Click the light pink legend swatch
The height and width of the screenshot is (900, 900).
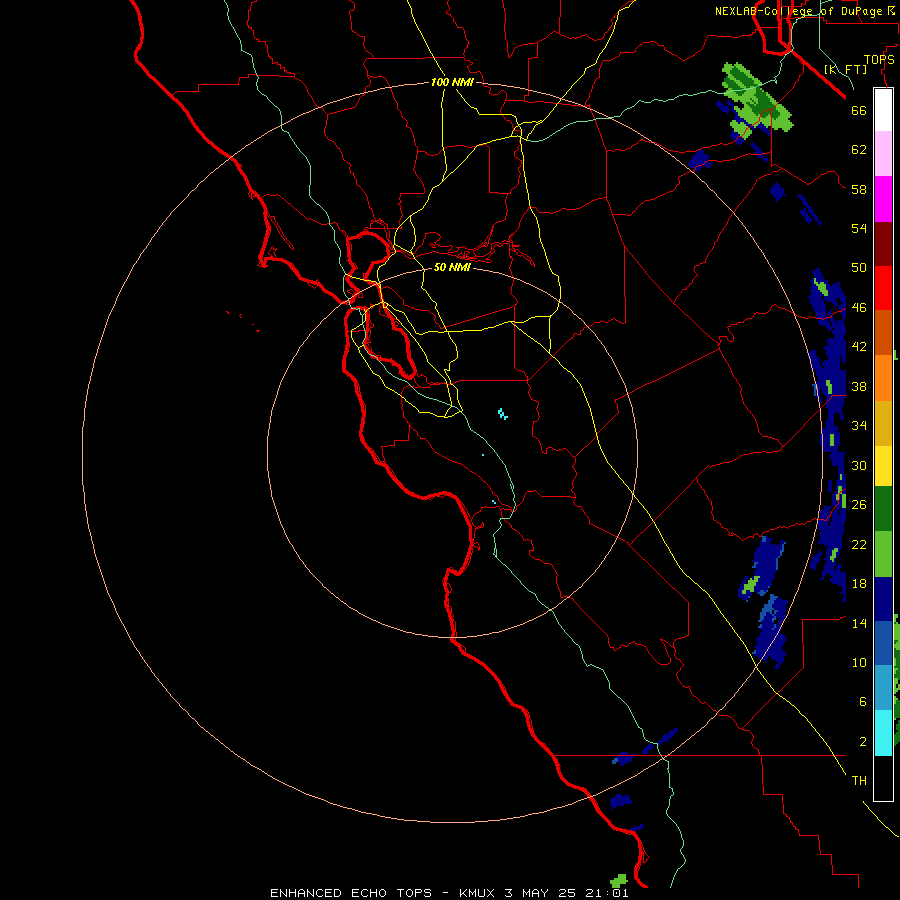(x=883, y=153)
